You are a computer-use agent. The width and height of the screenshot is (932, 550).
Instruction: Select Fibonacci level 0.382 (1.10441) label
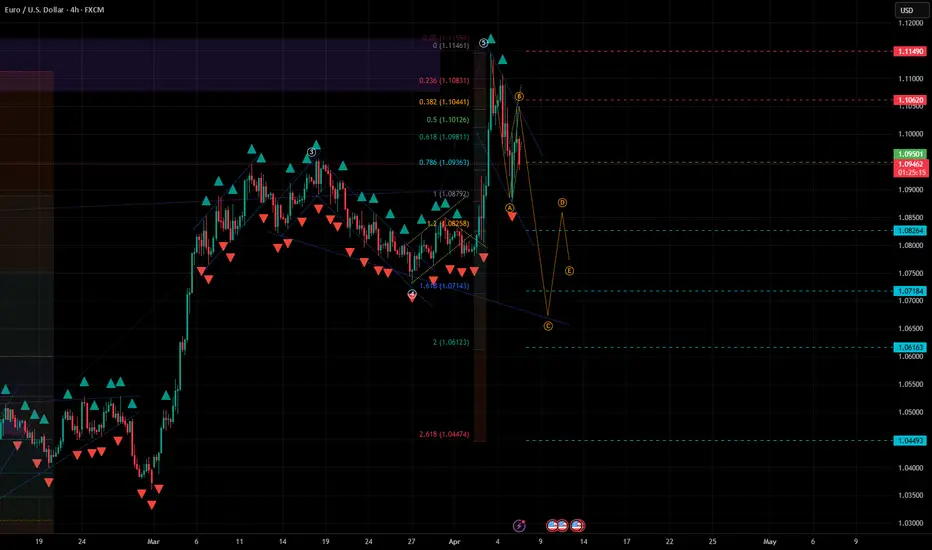444,102
